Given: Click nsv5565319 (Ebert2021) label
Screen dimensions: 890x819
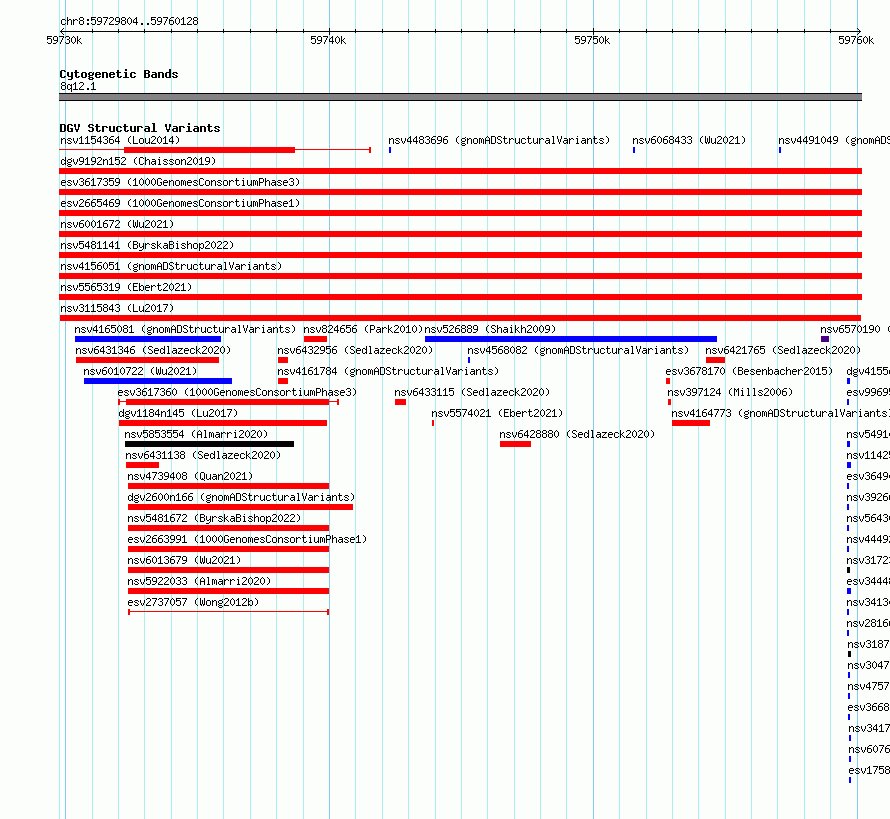Looking at the screenshot, I should [126, 287].
